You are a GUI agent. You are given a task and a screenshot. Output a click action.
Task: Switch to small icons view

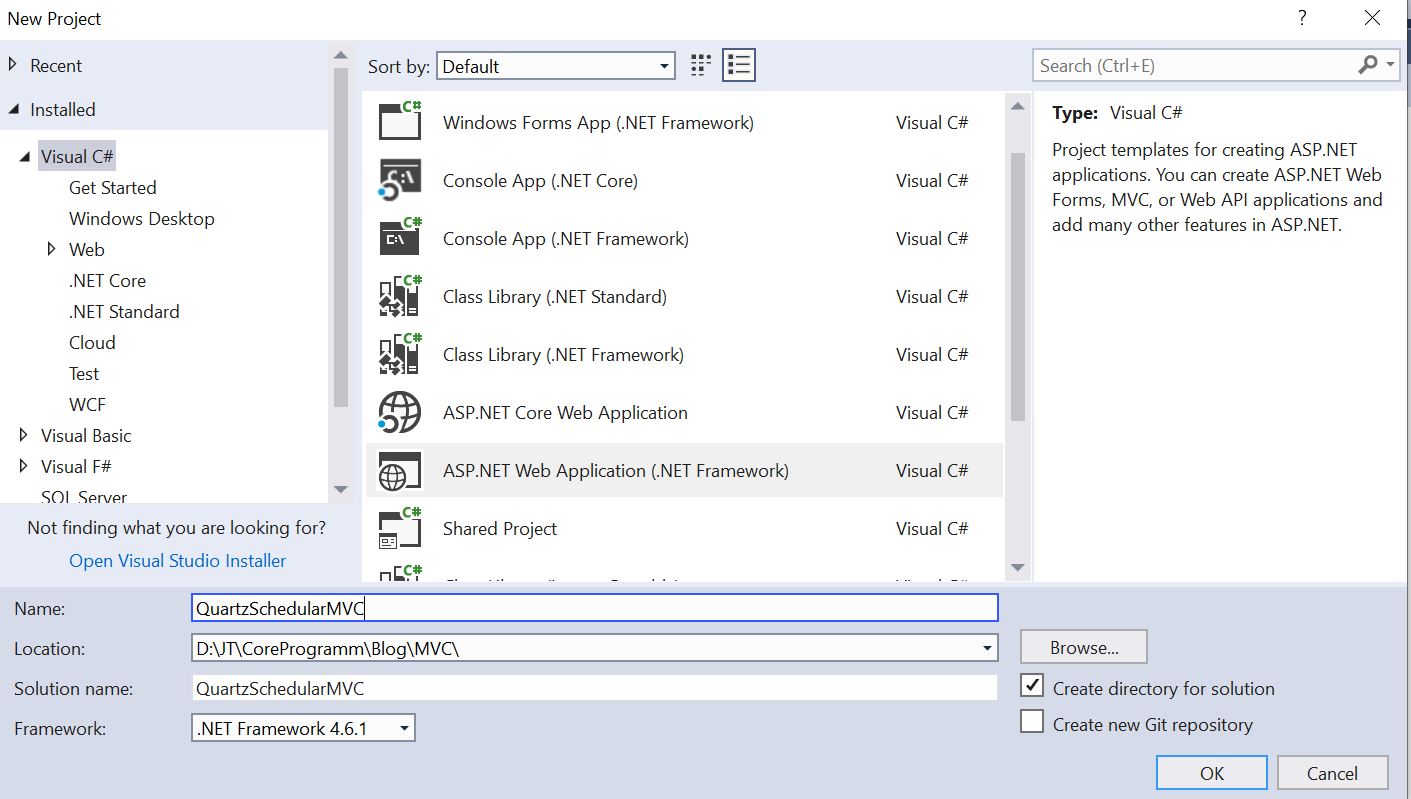click(700, 64)
